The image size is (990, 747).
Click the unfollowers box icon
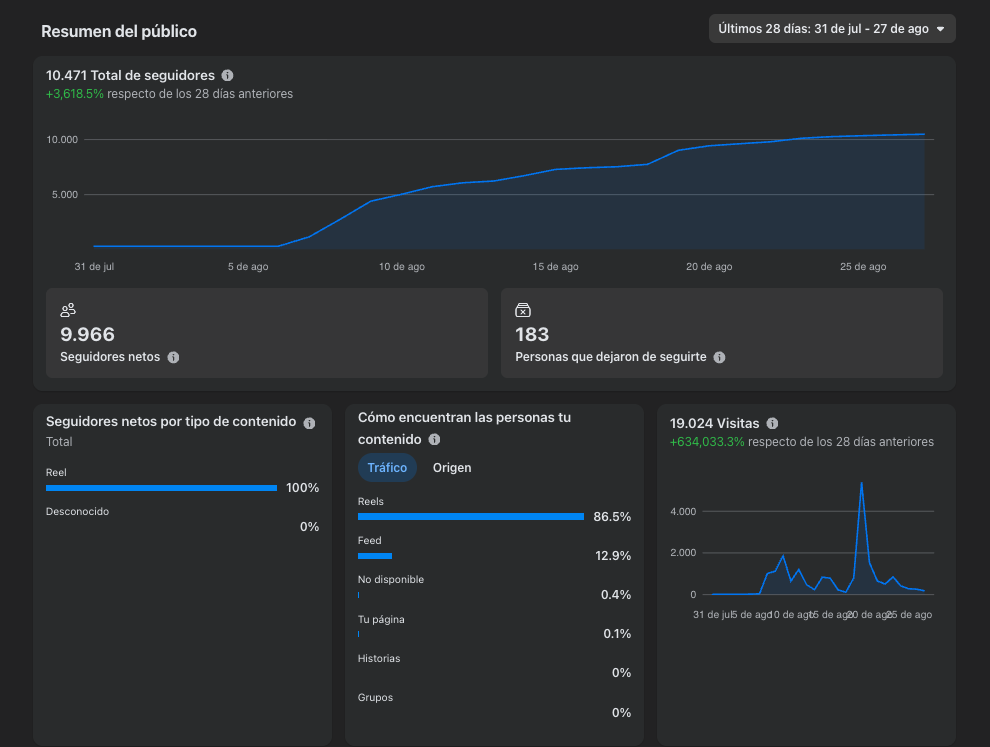(523, 310)
